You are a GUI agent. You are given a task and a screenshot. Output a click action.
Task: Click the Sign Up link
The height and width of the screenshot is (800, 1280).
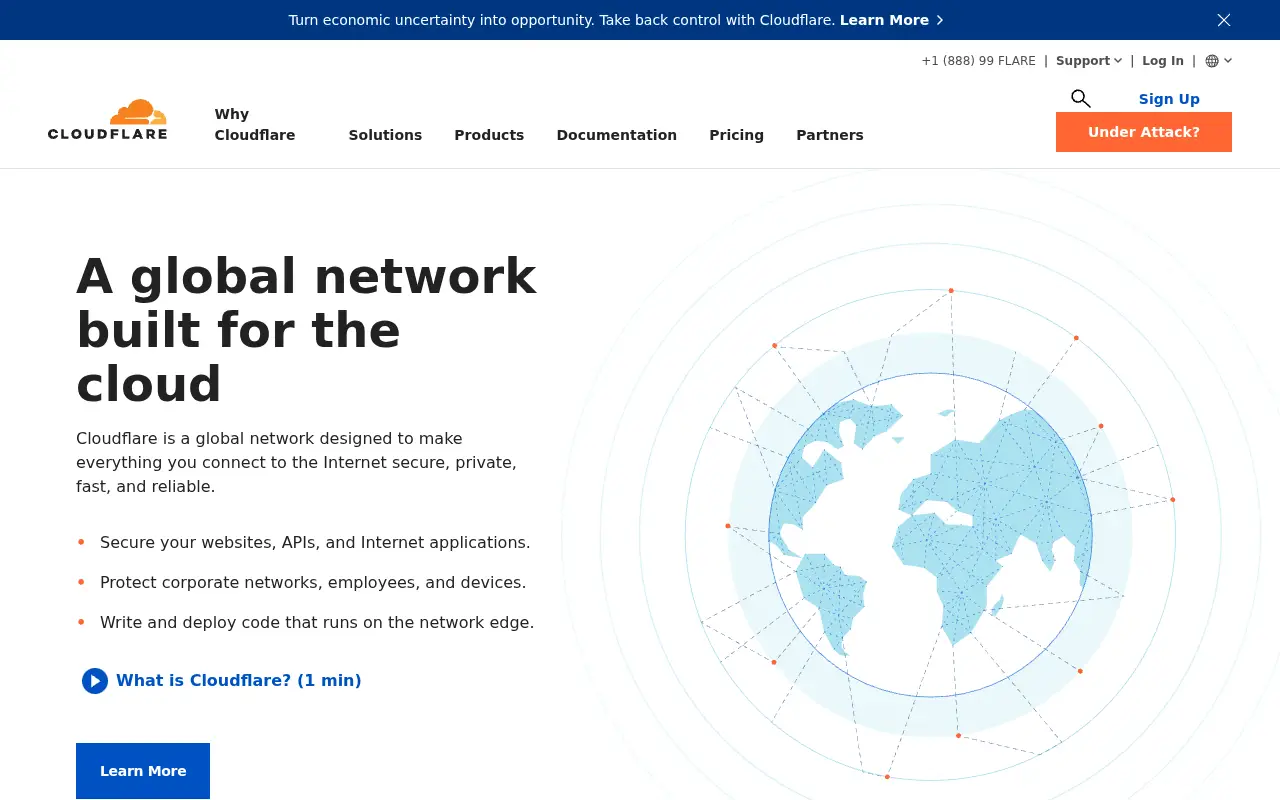tap(1169, 99)
